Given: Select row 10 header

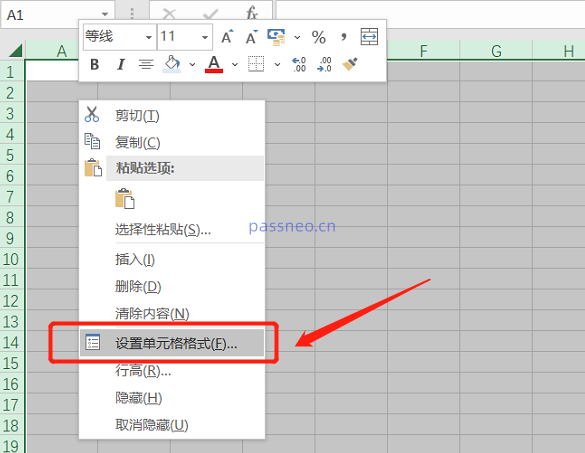Looking at the screenshot, I should click(x=11, y=259).
